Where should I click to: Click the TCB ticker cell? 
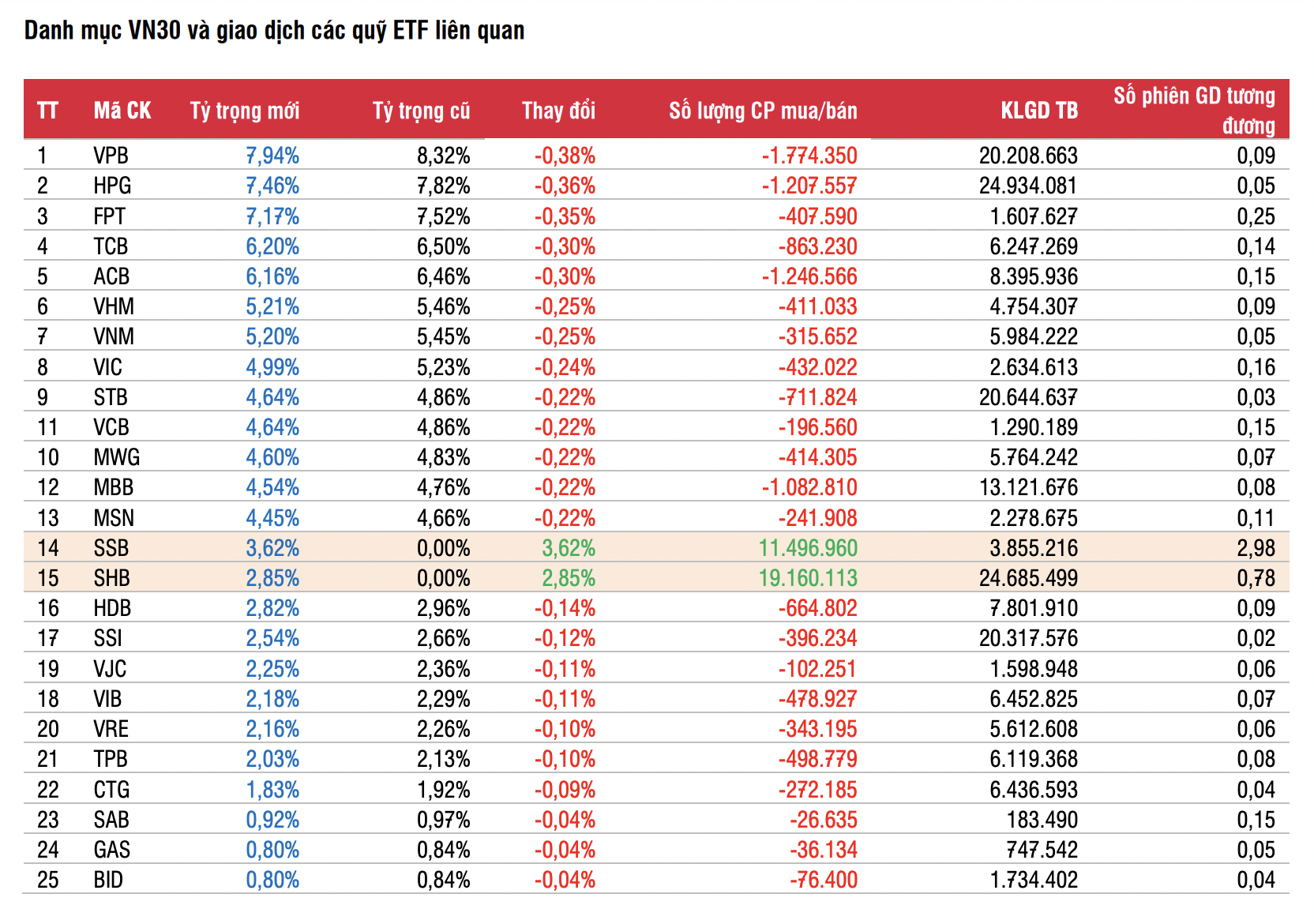tap(111, 246)
